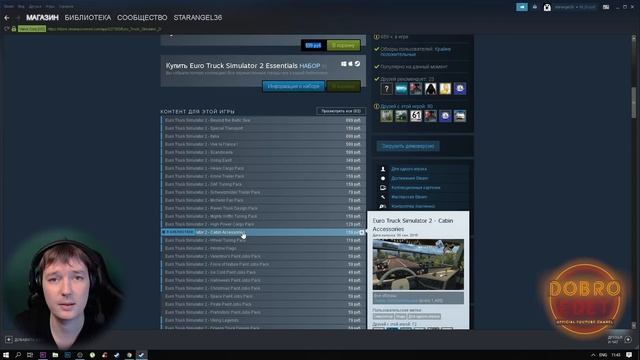Click the green secure lock label in the address bar
The width and height of the screenshot is (640, 360).
pyautogui.click(x=31, y=29)
